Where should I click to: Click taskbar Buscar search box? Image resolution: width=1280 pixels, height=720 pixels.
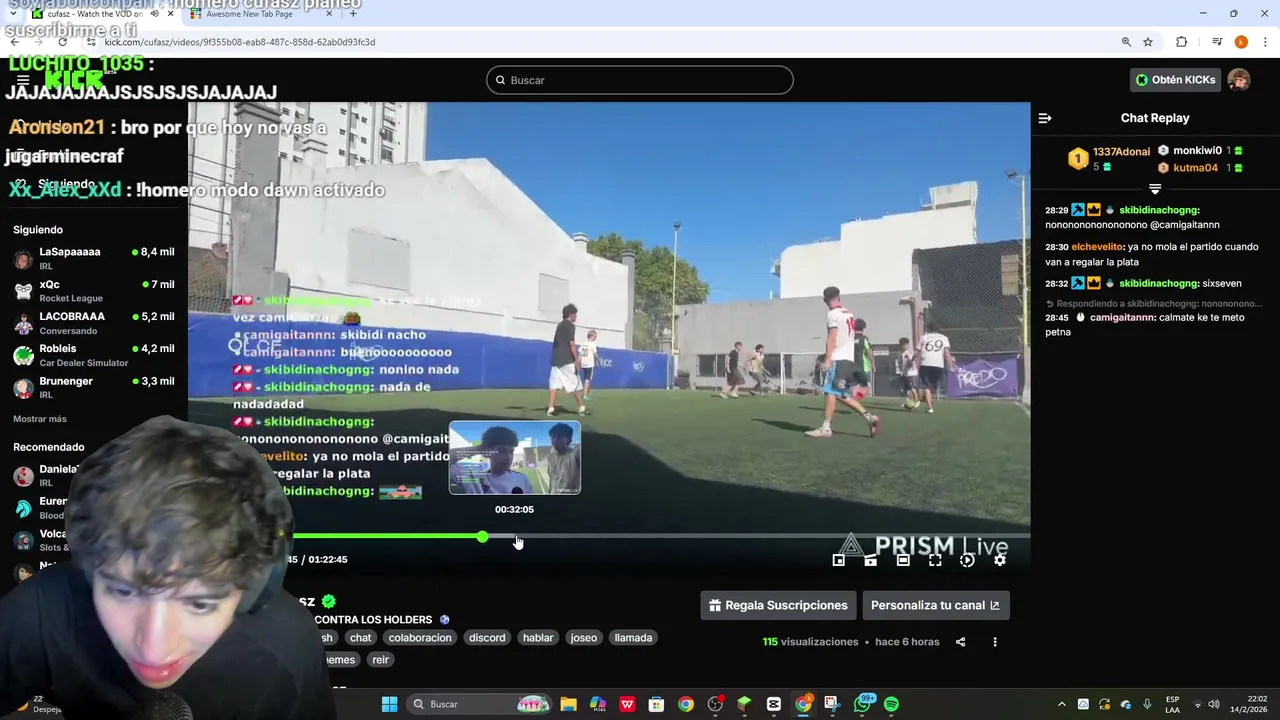(480, 704)
